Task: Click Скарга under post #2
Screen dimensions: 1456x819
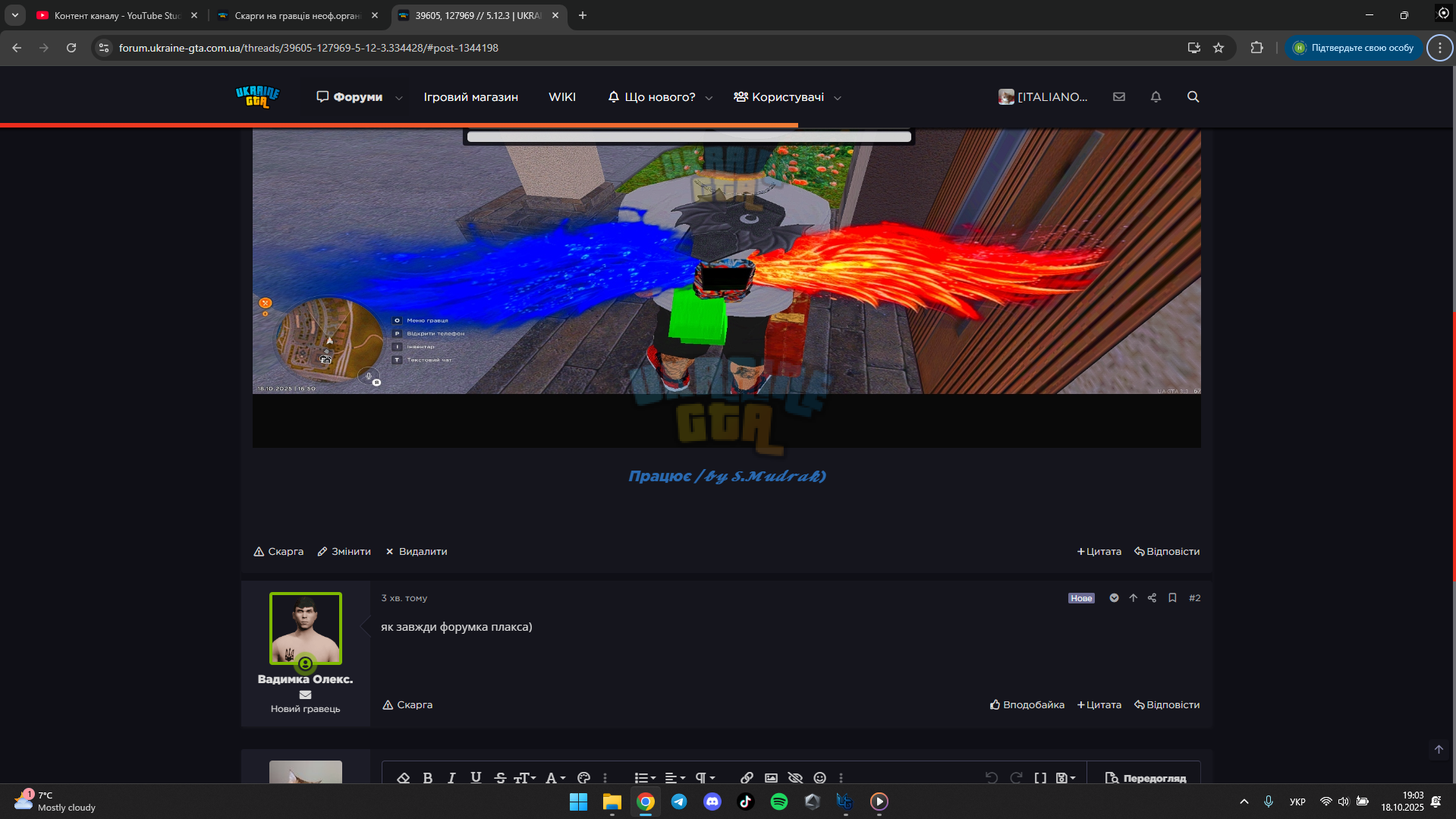Action: click(x=407, y=705)
